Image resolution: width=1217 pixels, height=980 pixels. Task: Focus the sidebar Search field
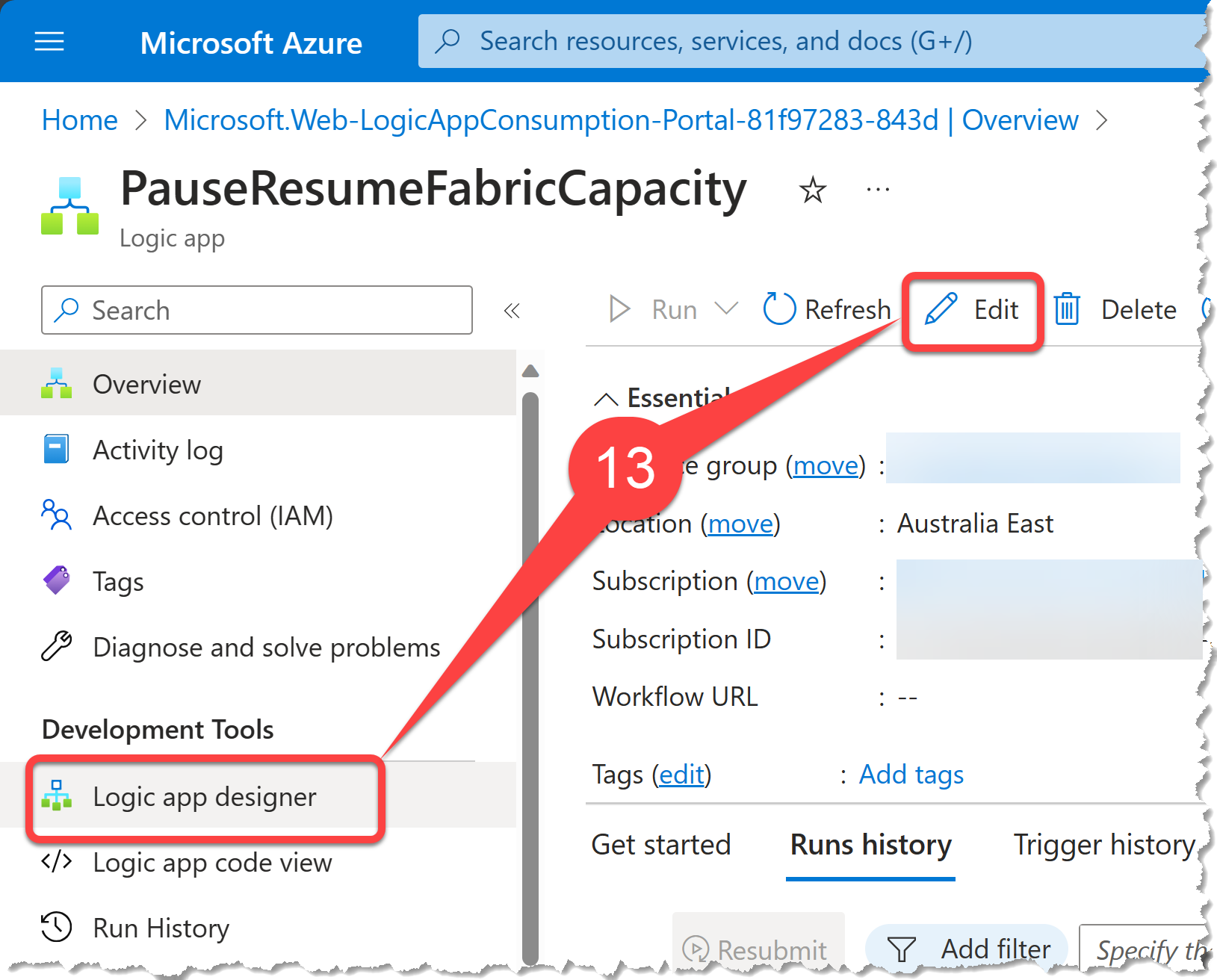257,310
